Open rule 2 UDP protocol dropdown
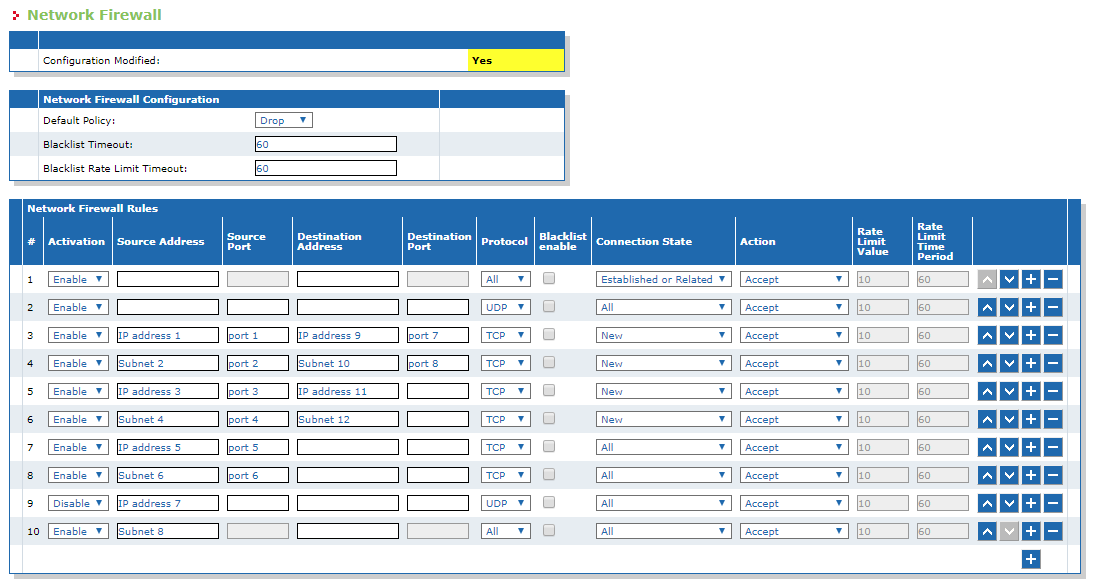1100x585 pixels. coord(505,307)
